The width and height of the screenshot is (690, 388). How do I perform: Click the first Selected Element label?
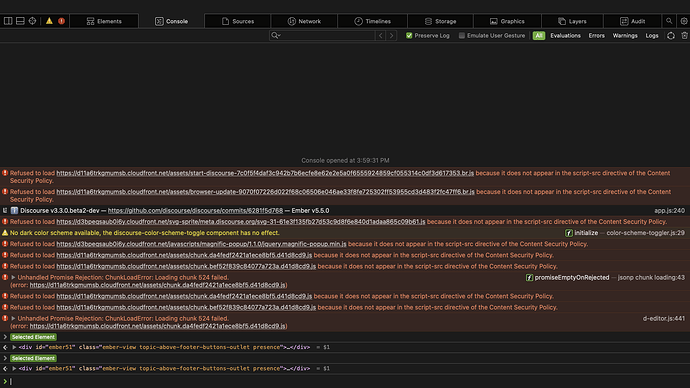coord(33,337)
